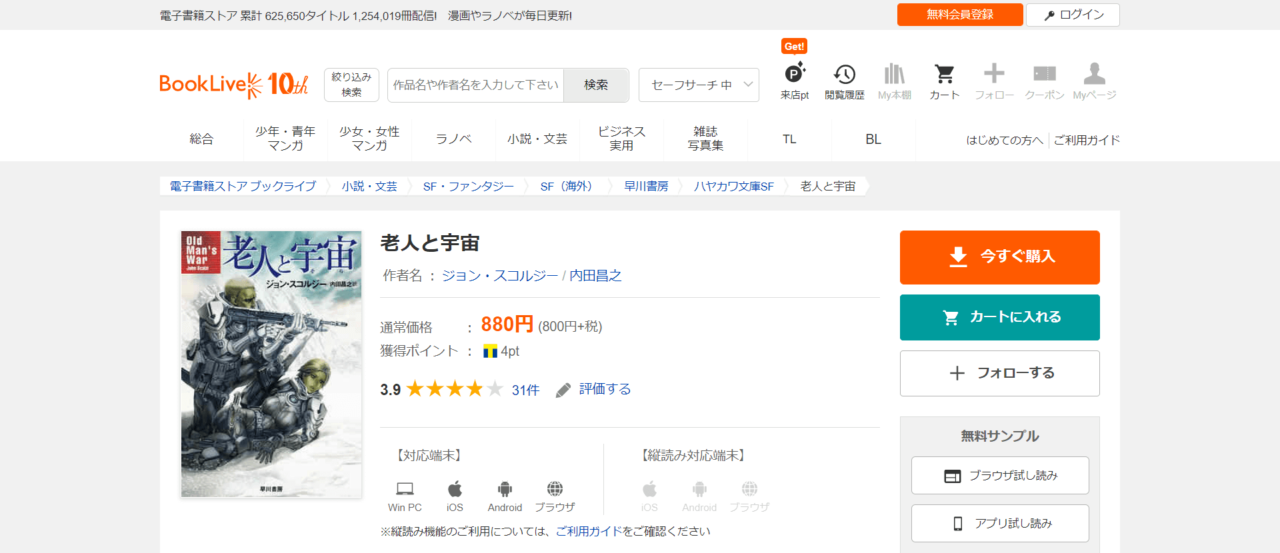
Task: Click the search text input field
Action: pyautogui.click(x=476, y=85)
